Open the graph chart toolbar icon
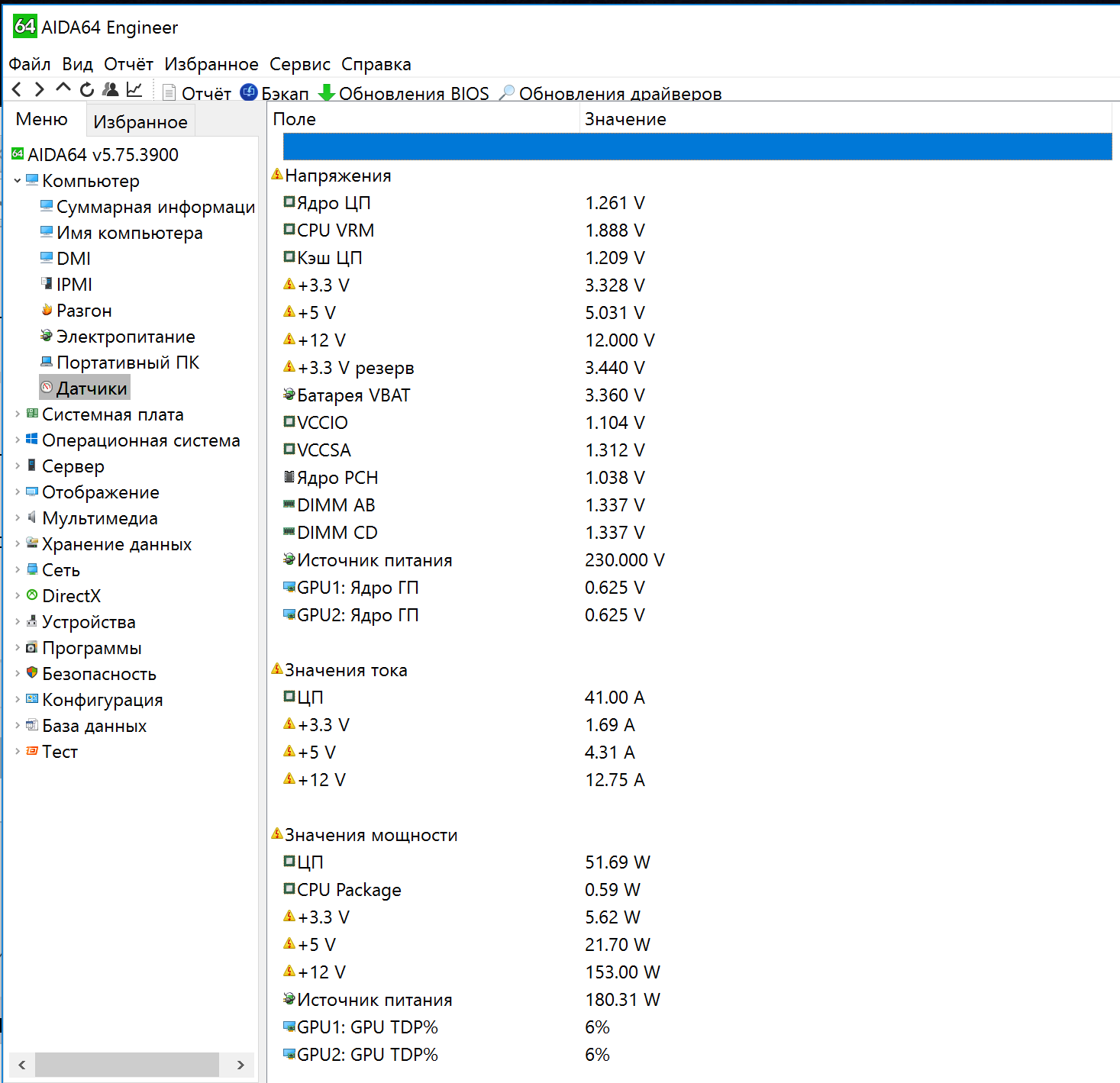The image size is (1120, 1083). 134,90
